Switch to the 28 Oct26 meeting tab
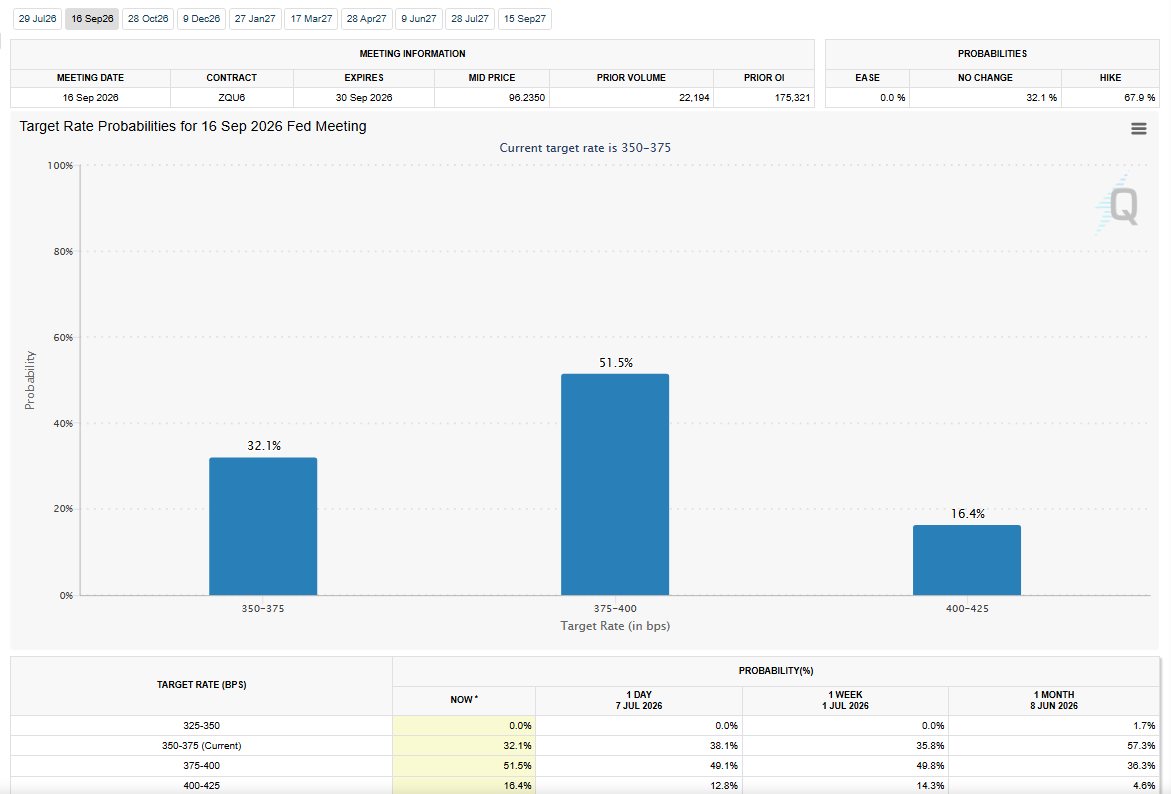 tap(148, 19)
